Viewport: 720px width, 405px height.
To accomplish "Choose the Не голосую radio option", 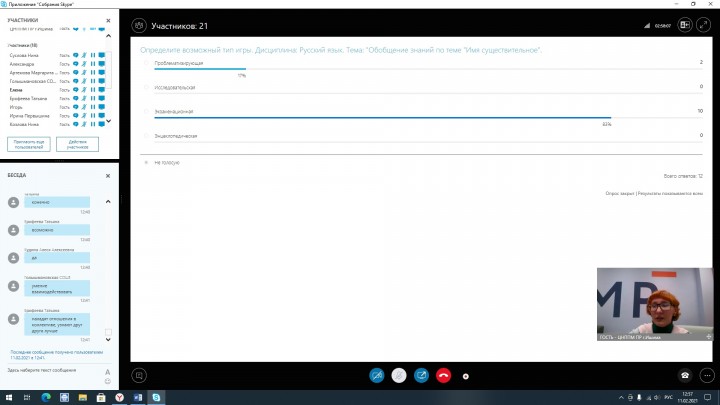I will tap(146, 161).
